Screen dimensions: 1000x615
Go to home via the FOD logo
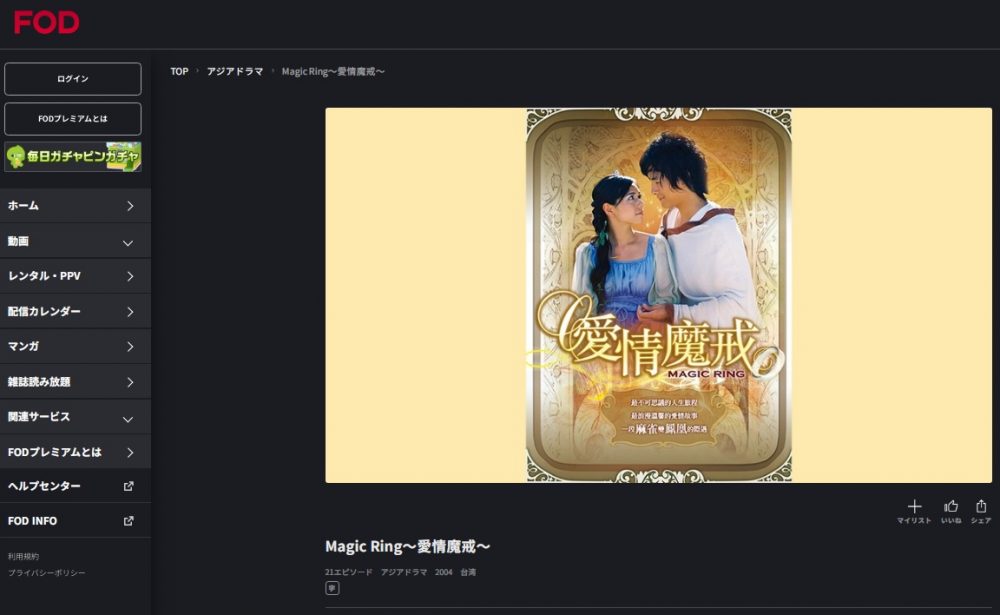(x=47, y=23)
